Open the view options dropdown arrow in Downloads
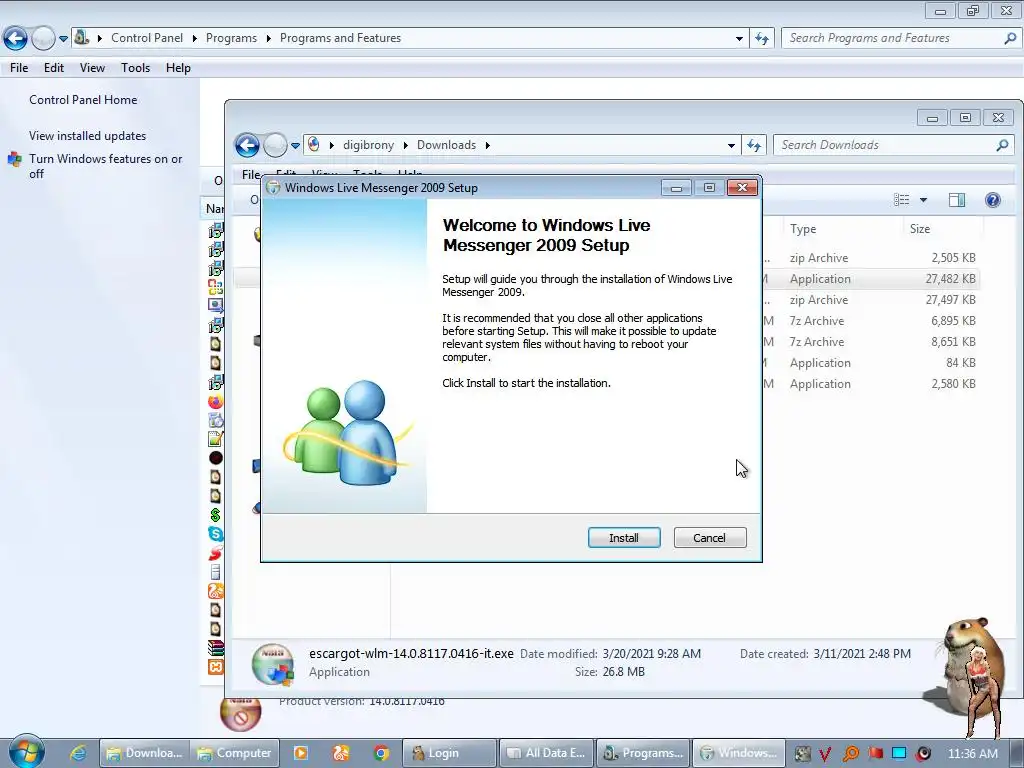The width and height of the screenshot is (1024, 768). 923,200
